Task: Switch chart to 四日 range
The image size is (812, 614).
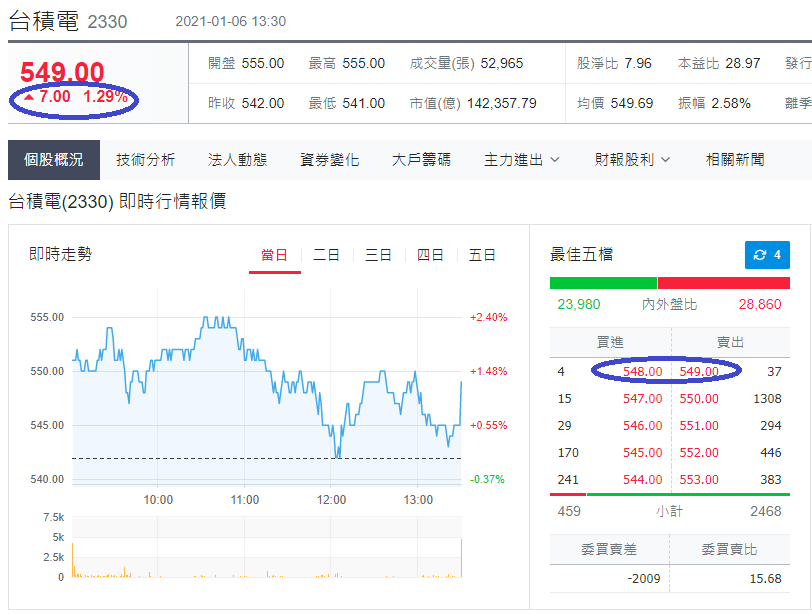Action: coord(430,255)
